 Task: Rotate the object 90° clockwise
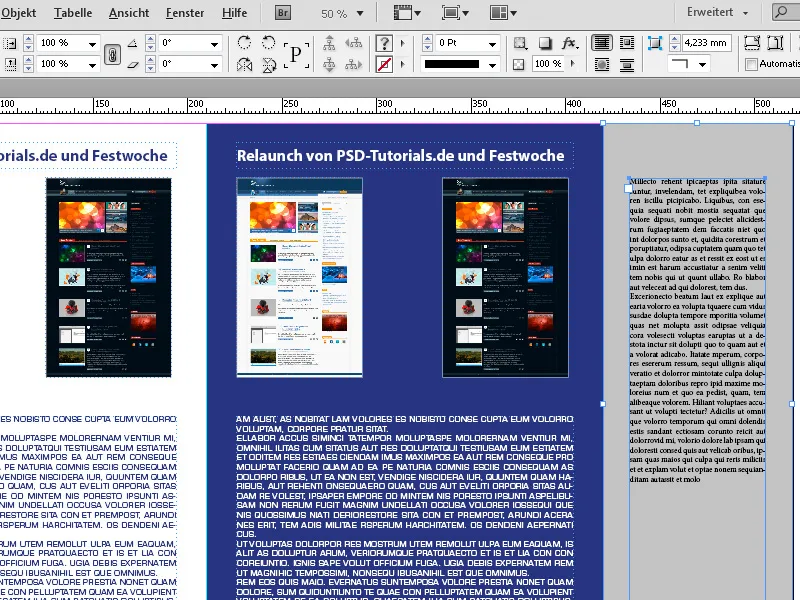244,42
